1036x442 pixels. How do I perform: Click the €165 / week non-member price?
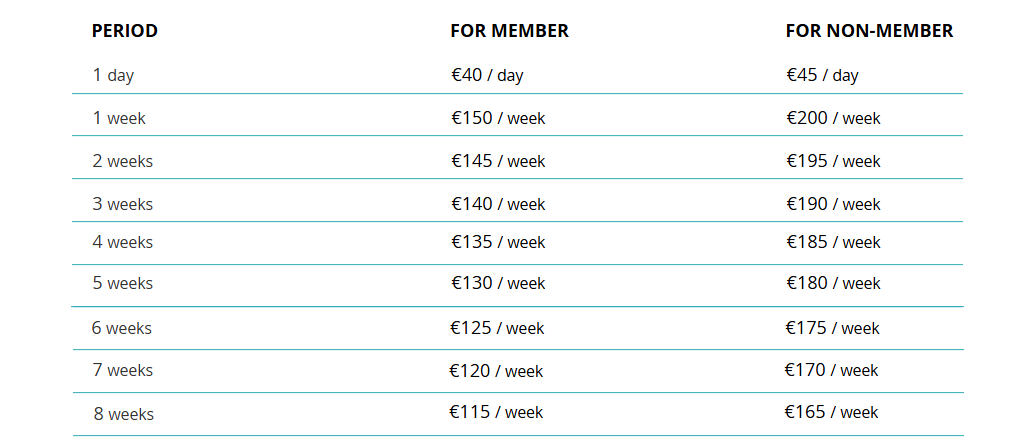(831, 412)
